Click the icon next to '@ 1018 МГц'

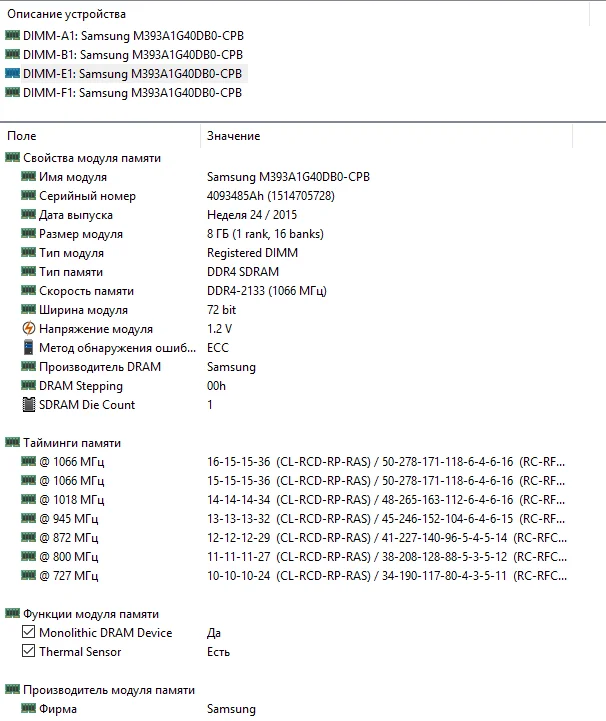29,499
